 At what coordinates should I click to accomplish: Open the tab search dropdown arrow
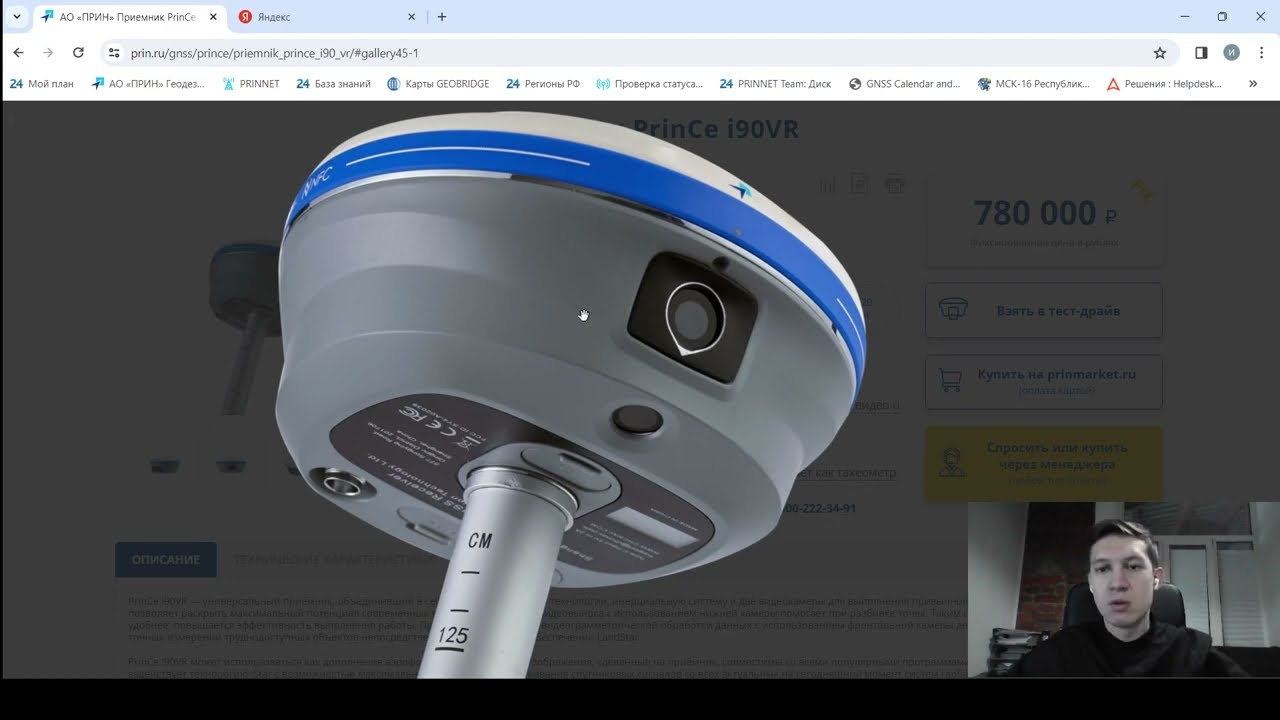(x=16, y=16)
